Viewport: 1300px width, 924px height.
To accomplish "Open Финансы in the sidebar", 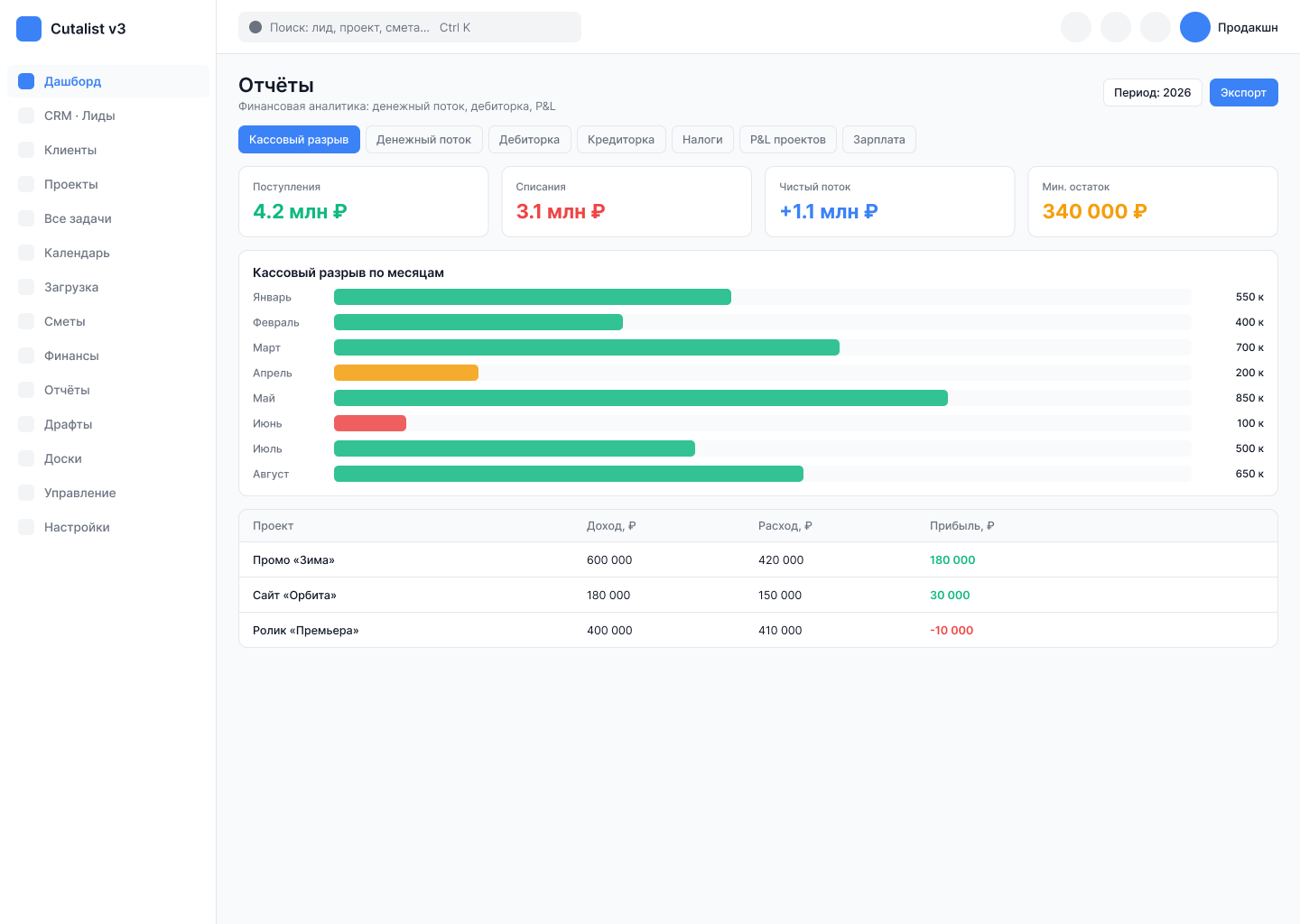I will pos(108,356).
